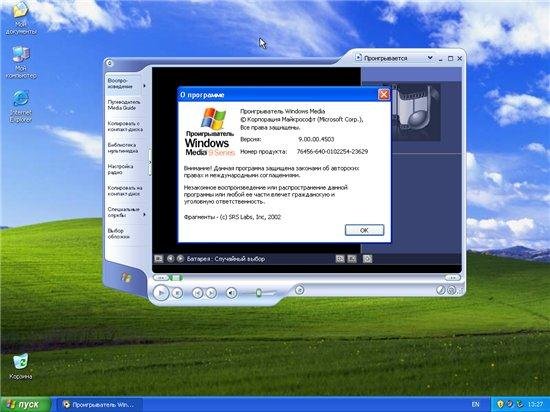Screen dimensions: 550x412
Task: Select the Мои документы desktop icon
Action: (20, 19)
